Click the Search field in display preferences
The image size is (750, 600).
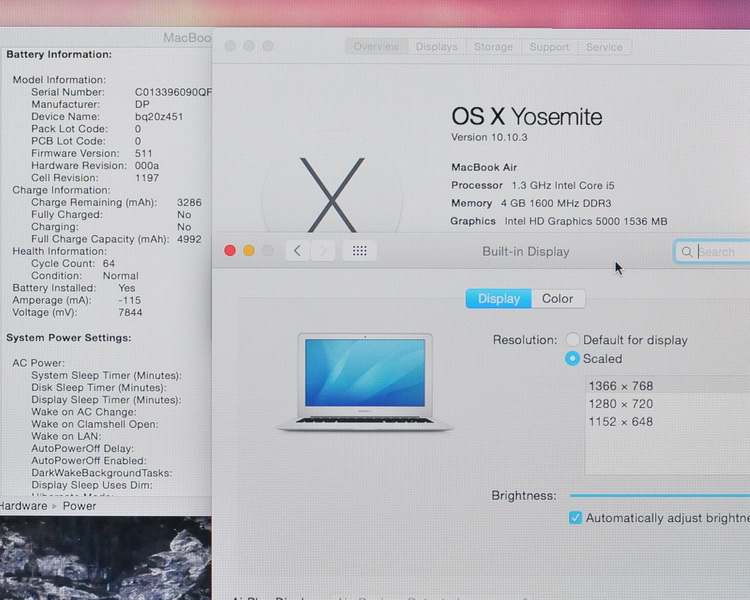click(x=712, y=252)
